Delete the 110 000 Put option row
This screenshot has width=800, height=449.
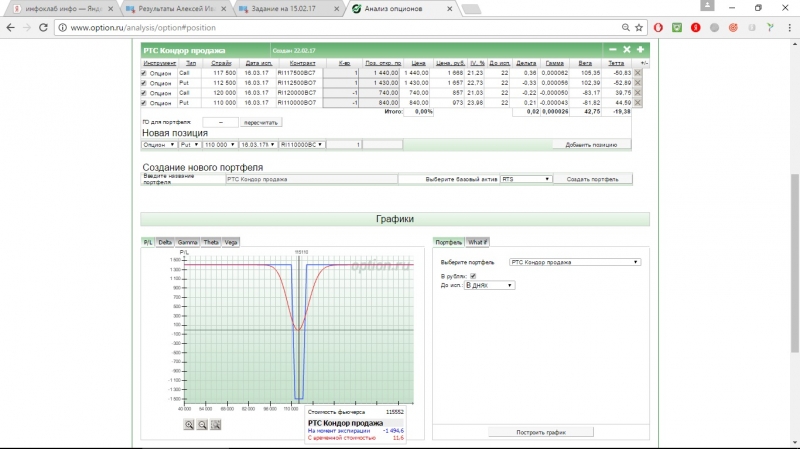[637, 102]
